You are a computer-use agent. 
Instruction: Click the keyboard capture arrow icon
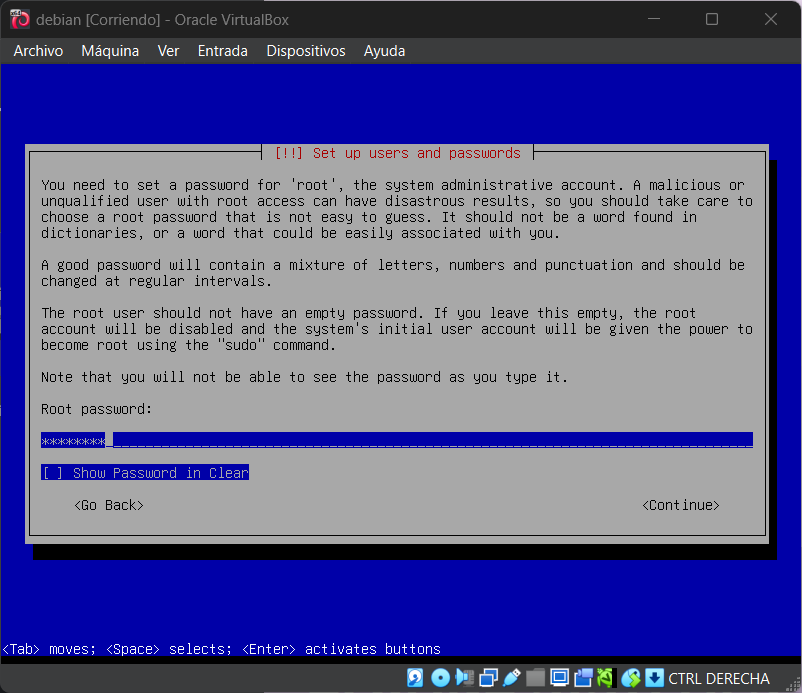[654, 678]
